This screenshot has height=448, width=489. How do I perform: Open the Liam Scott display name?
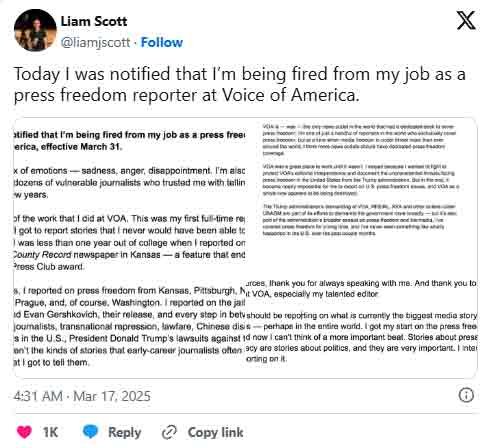[x=94, y=22]
